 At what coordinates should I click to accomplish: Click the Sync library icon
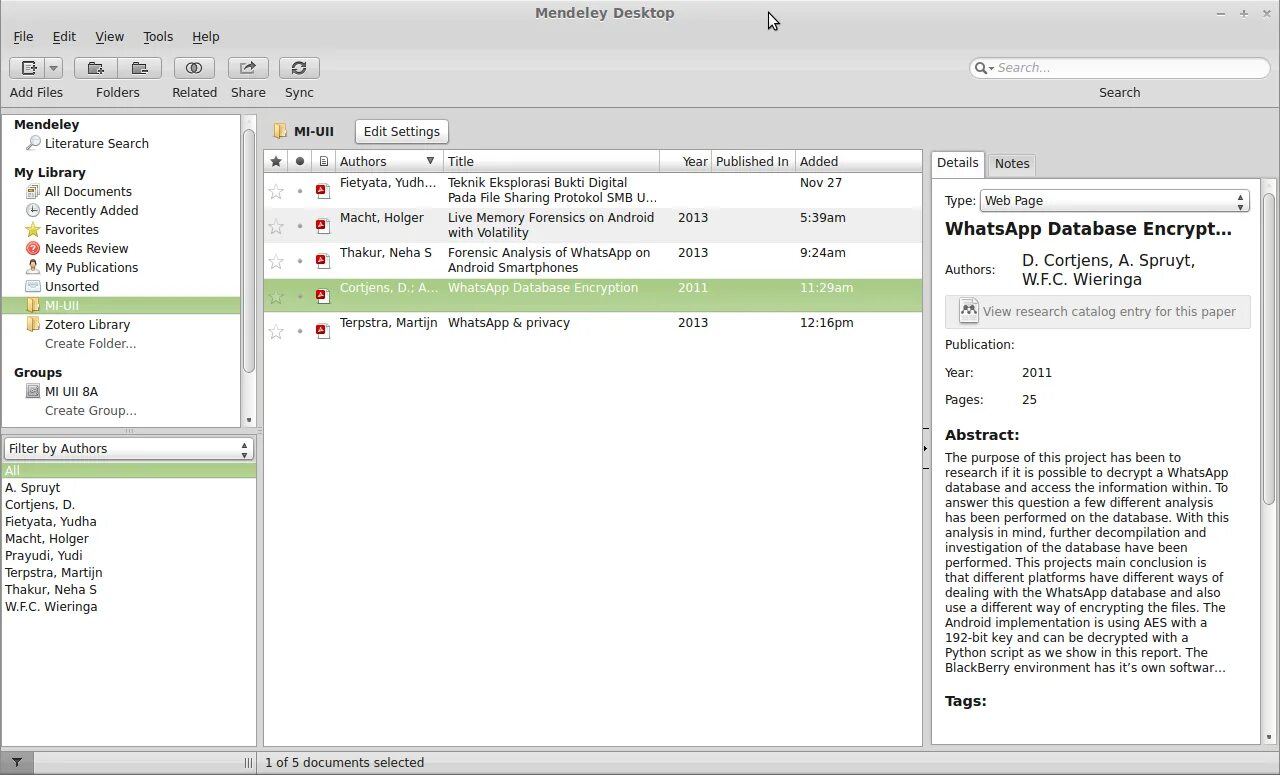click(x=299, y=68)
